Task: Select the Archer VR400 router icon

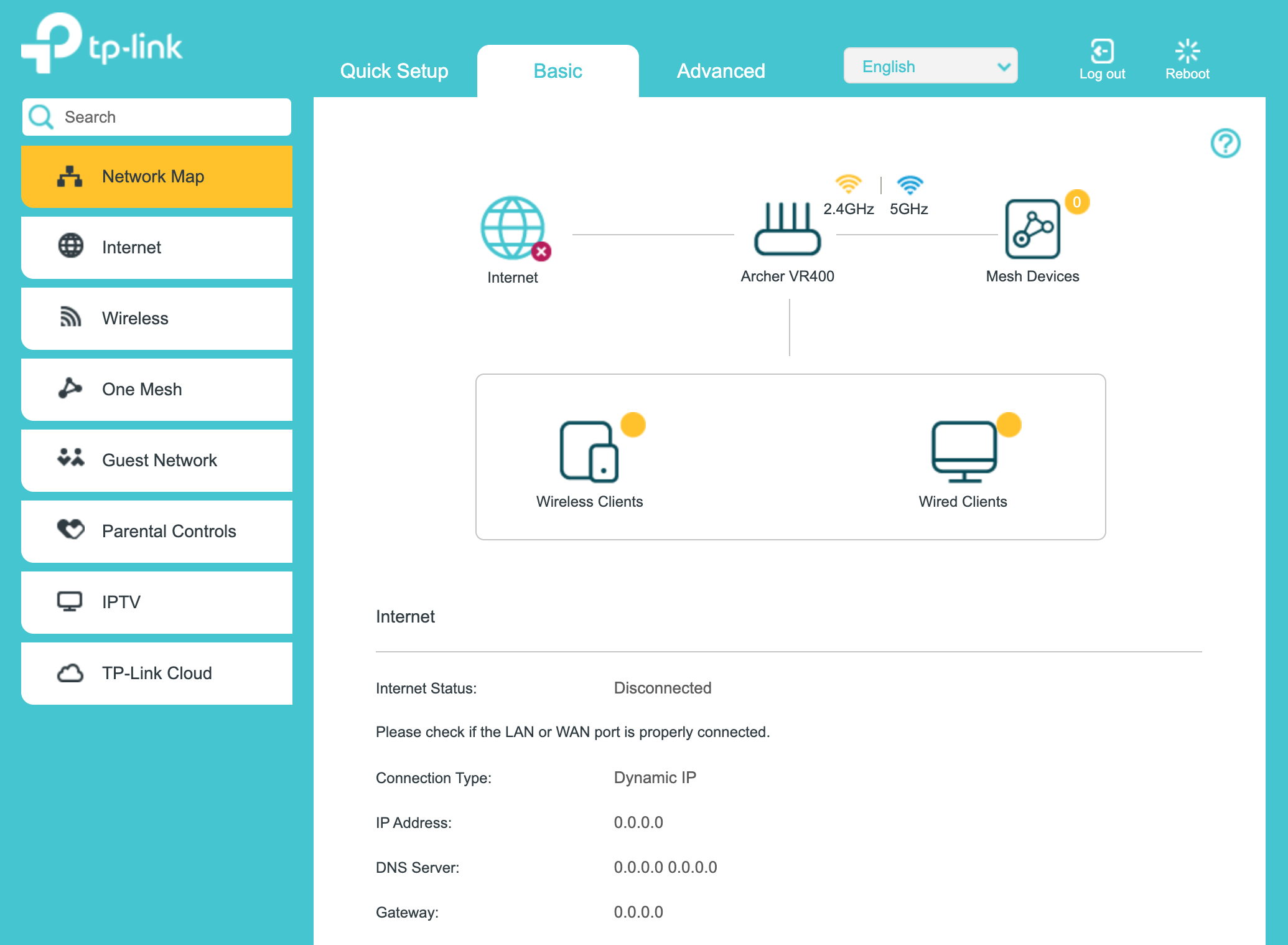Action: click(x=787, y=229)
